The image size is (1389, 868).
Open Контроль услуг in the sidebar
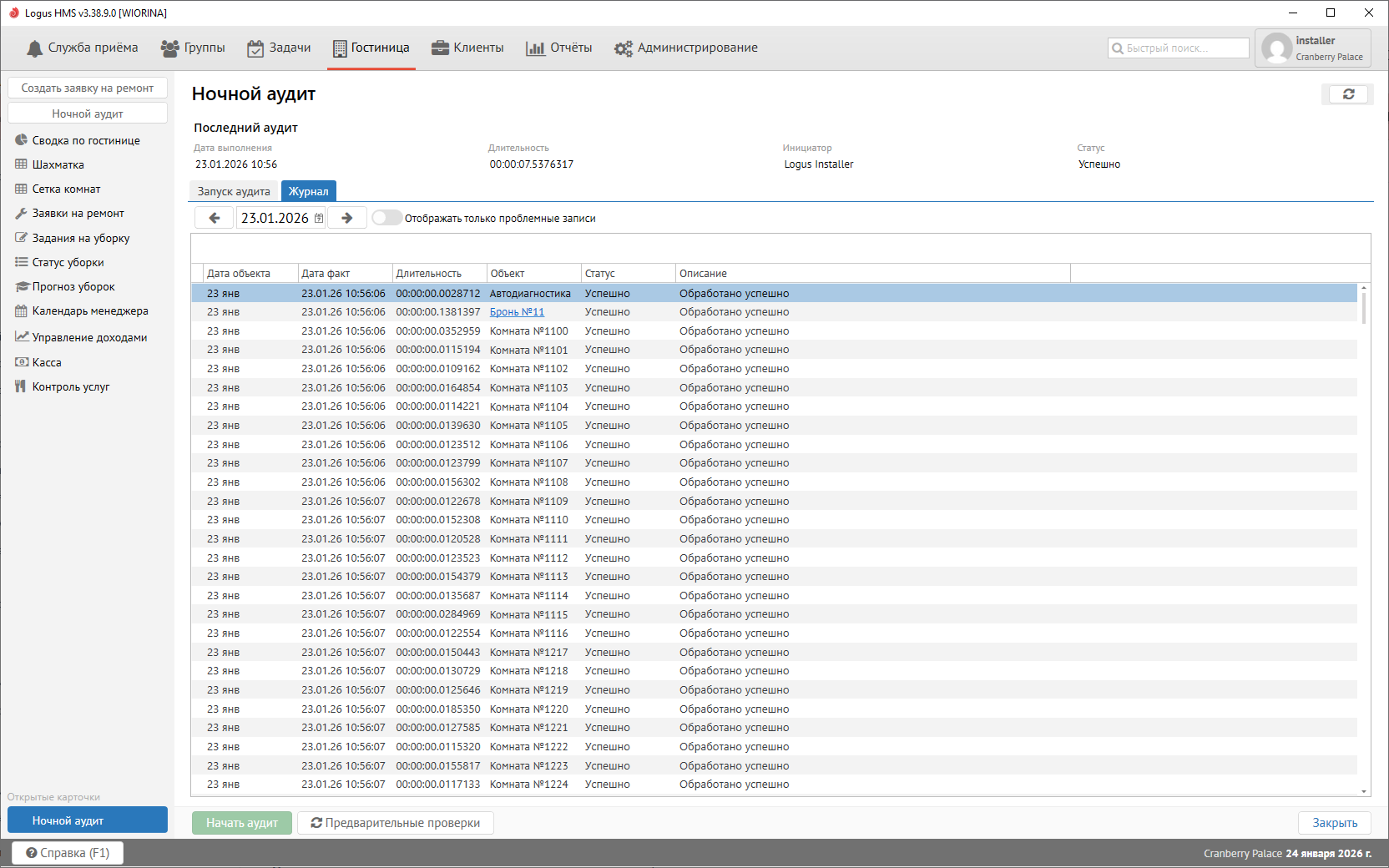coord(71,386)
